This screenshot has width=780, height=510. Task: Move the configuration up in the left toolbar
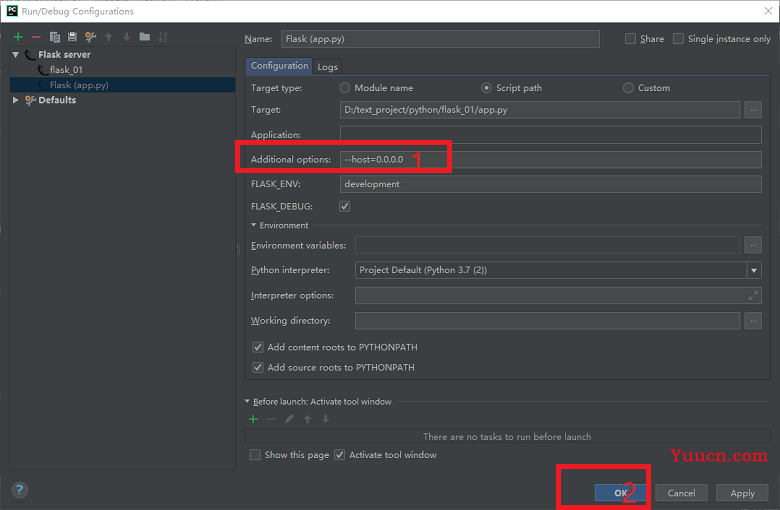pyautogui.click(x=108, y=37)
